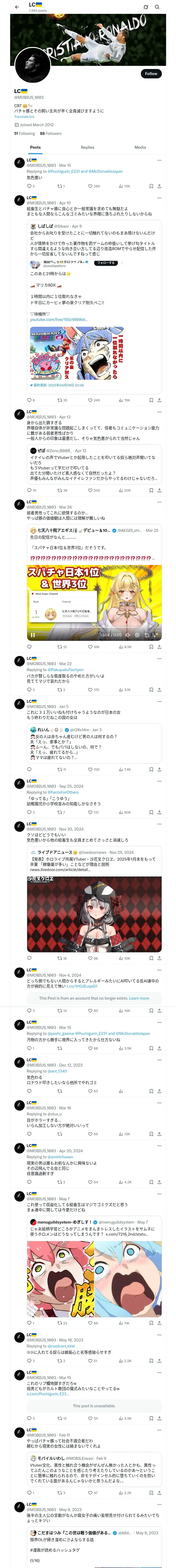The image size is (176, 1568).
Task: Reply to the Apr 10 post
Action: [x=29, y=401]
